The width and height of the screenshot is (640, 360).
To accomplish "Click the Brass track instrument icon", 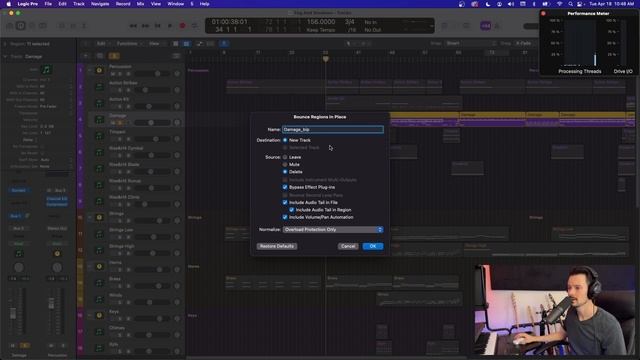I will (x=99, y=282).
